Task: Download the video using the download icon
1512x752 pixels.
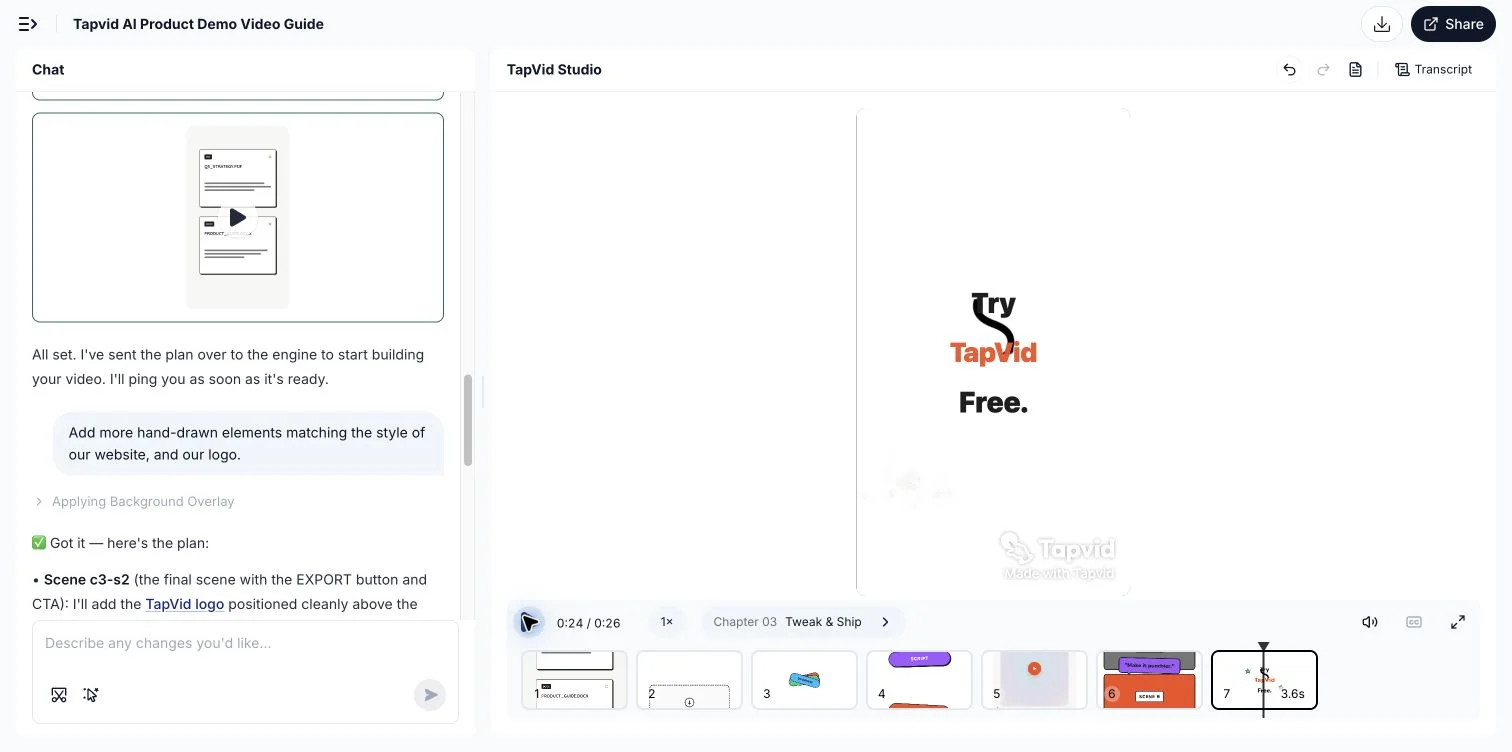Action: pos(1382,24)
